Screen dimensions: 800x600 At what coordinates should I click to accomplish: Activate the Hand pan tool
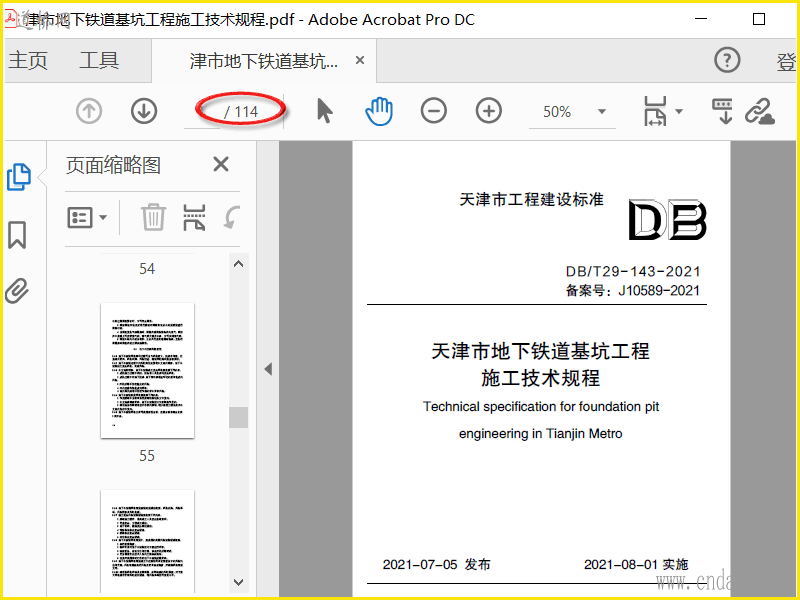coord(379,111)
